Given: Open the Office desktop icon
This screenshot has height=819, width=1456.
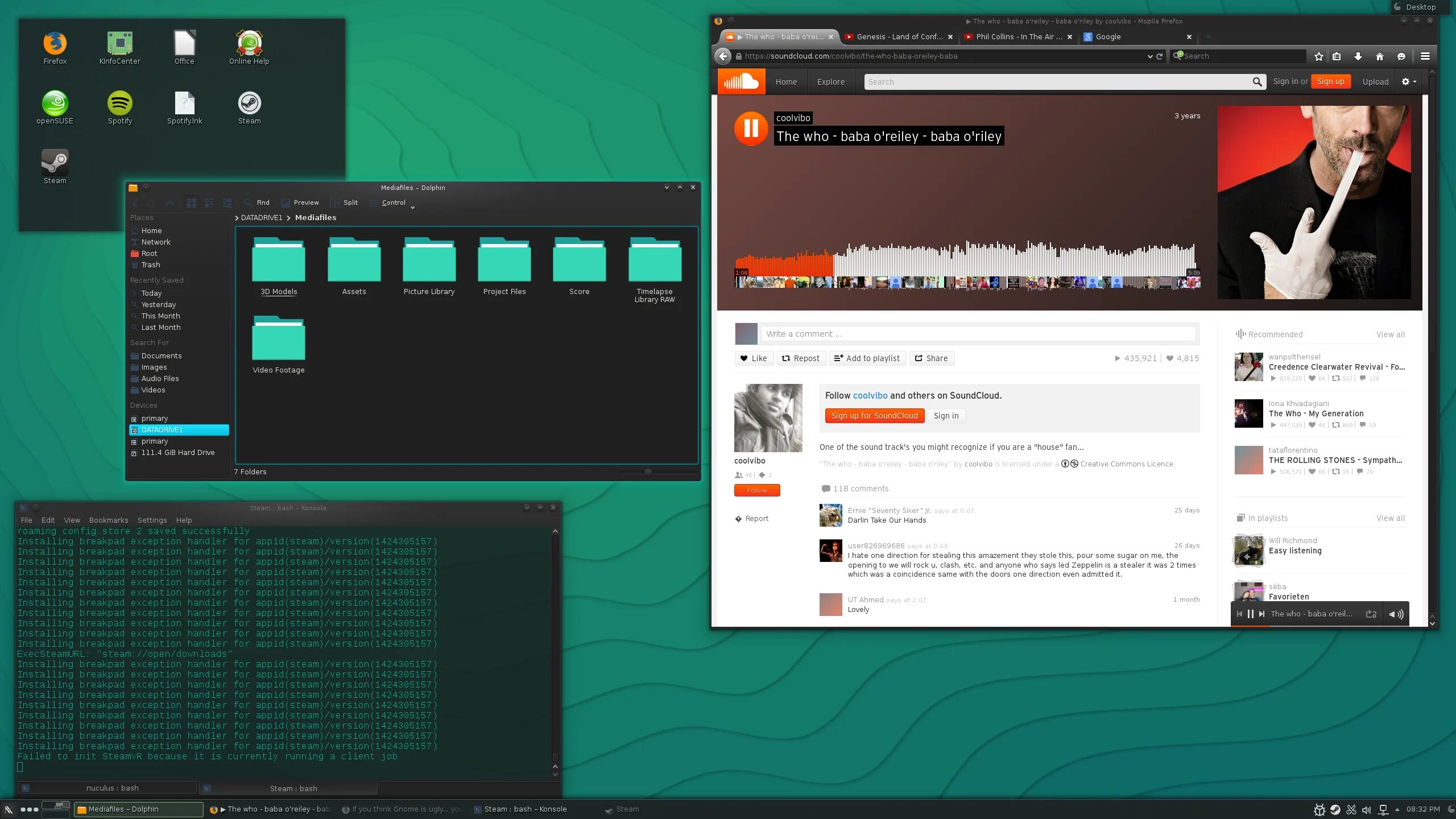Looking at the screenshot, I should tap(184, 47).
